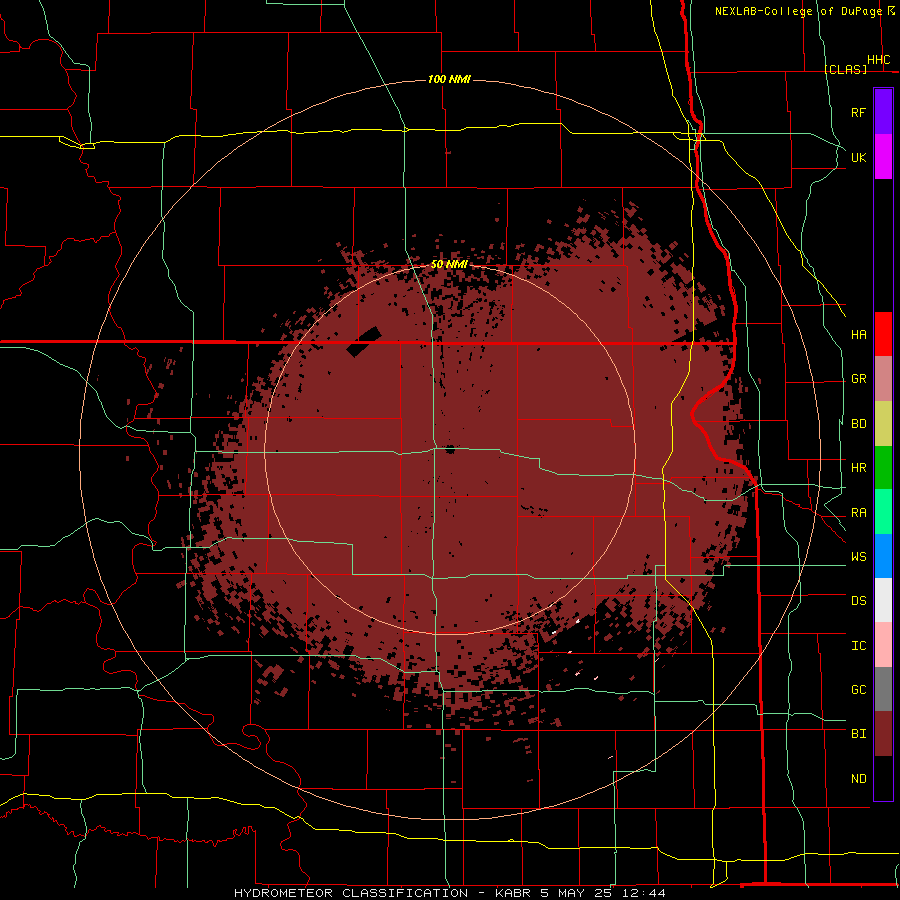
Task: Click the "RA" legend label
Action: coord(858,513)
